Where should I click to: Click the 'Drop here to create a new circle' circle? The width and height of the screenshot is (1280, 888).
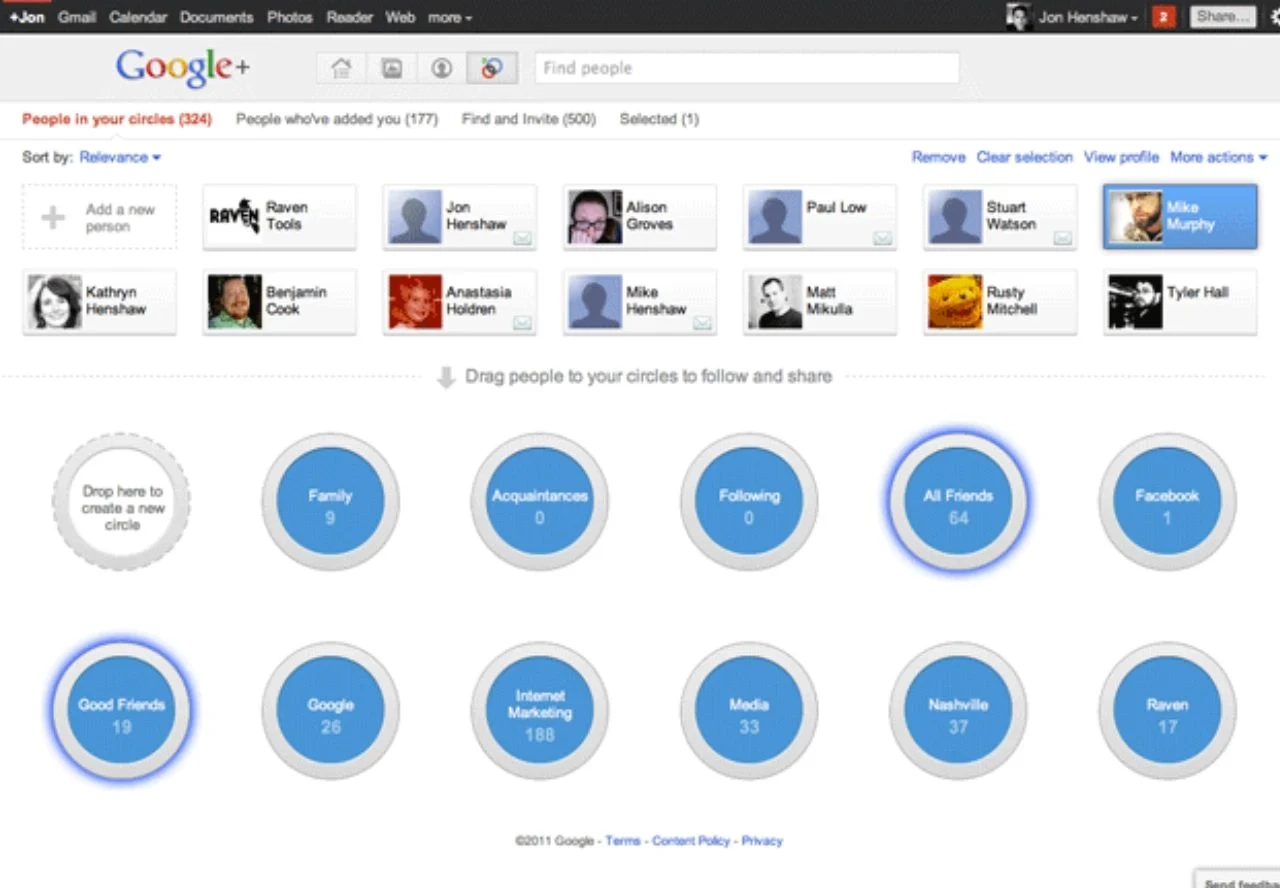tap(121, 502)
